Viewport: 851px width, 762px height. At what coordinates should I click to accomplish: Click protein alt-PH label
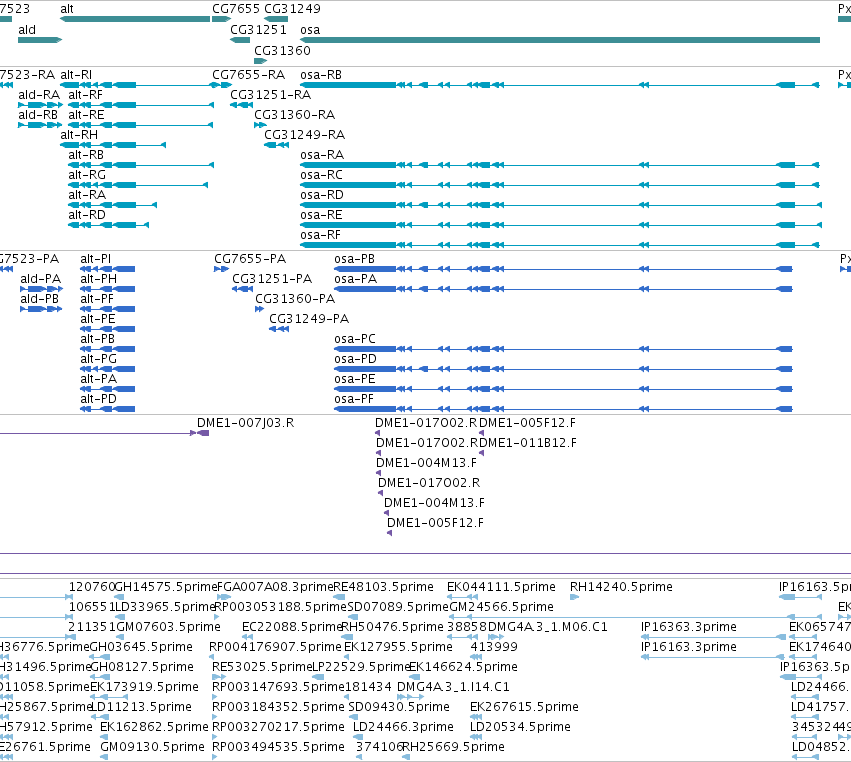pyautogui.click(x=98, y=279)
